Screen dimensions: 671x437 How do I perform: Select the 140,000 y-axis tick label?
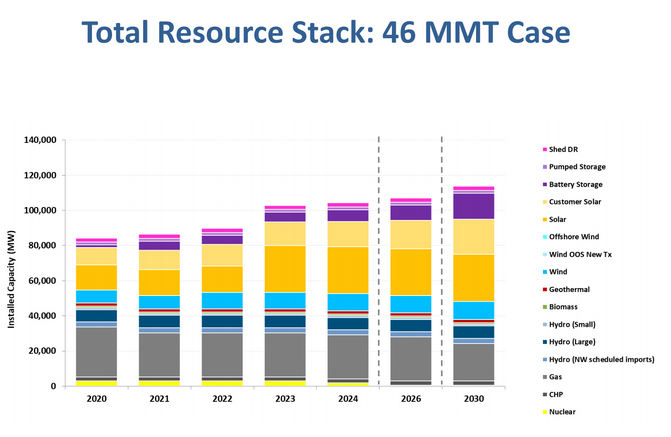[55, 140]
